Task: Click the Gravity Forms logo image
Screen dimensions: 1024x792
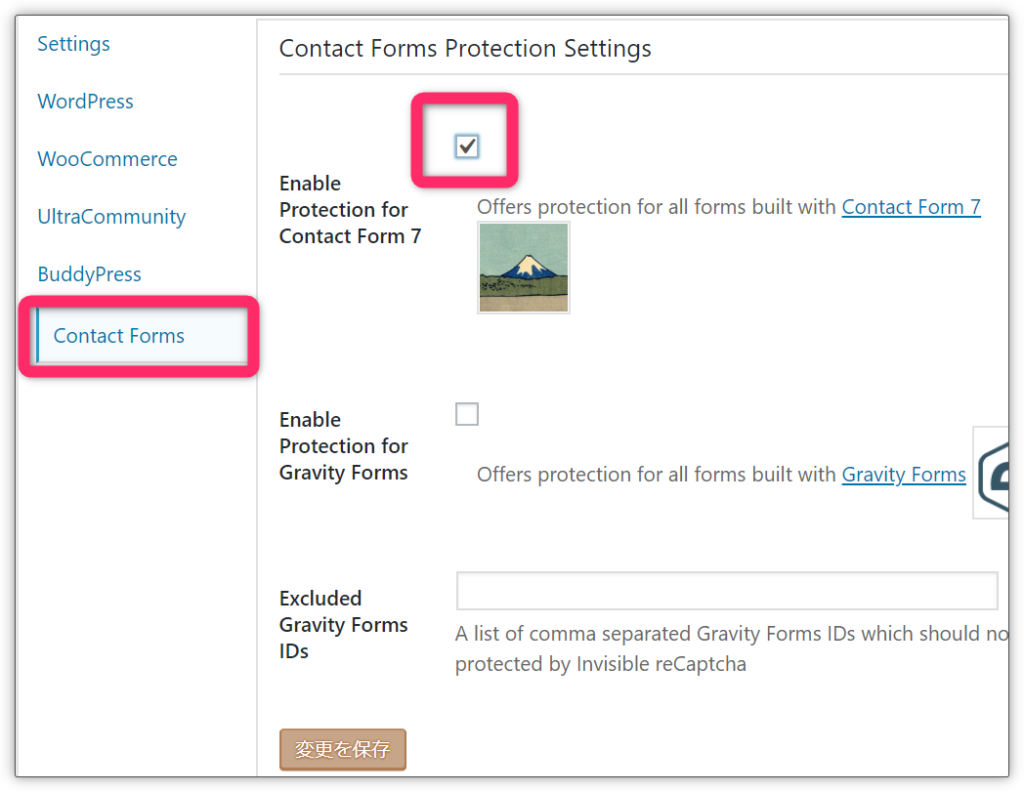Action: (993, 472)
